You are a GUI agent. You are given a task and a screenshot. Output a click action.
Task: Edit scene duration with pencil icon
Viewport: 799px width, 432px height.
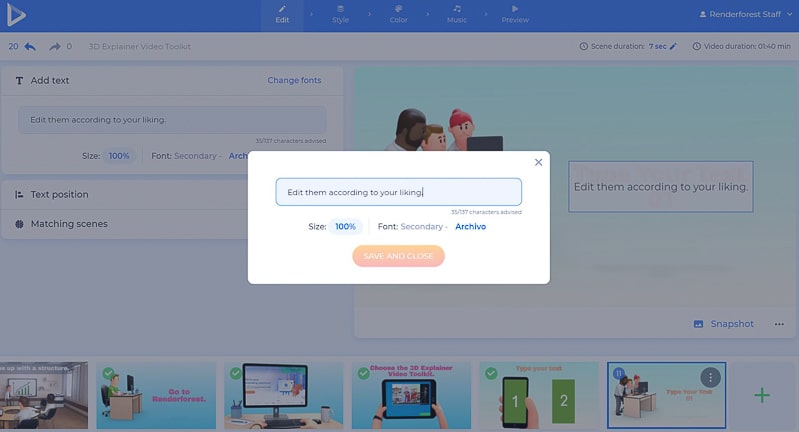point(673,46)
